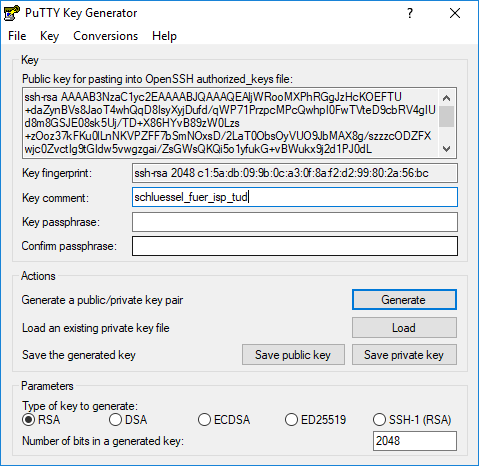Click the Save public key button

(293, 355)
